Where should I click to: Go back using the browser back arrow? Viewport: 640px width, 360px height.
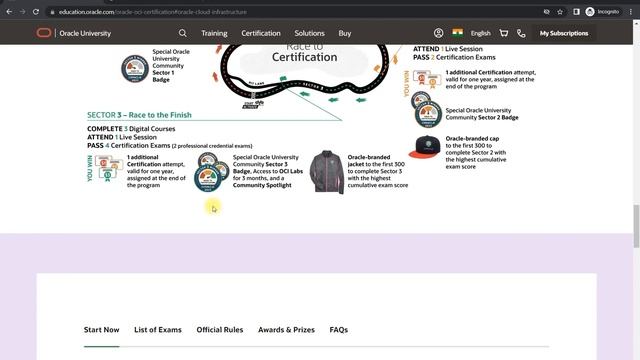(9, 12)
